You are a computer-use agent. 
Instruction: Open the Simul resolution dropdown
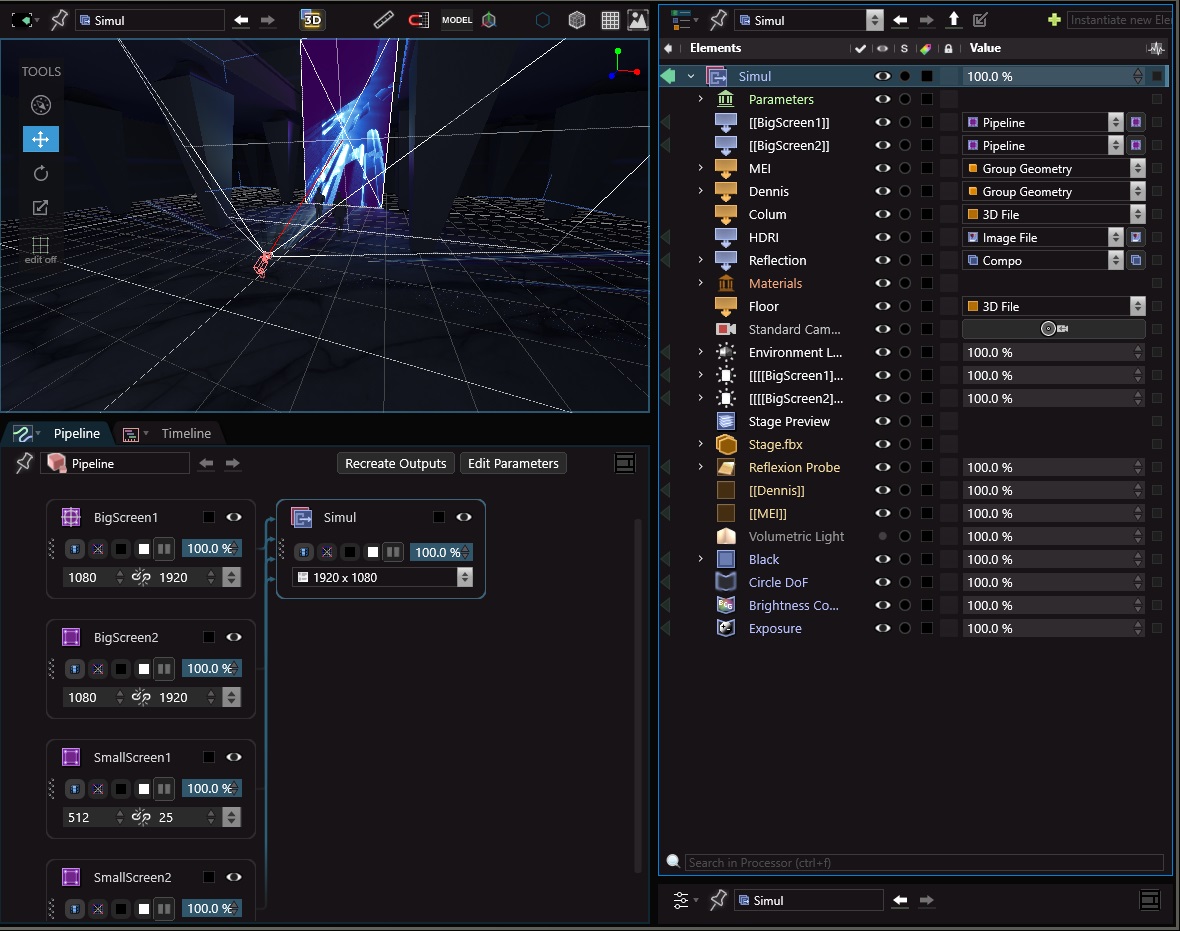(464, 578)
